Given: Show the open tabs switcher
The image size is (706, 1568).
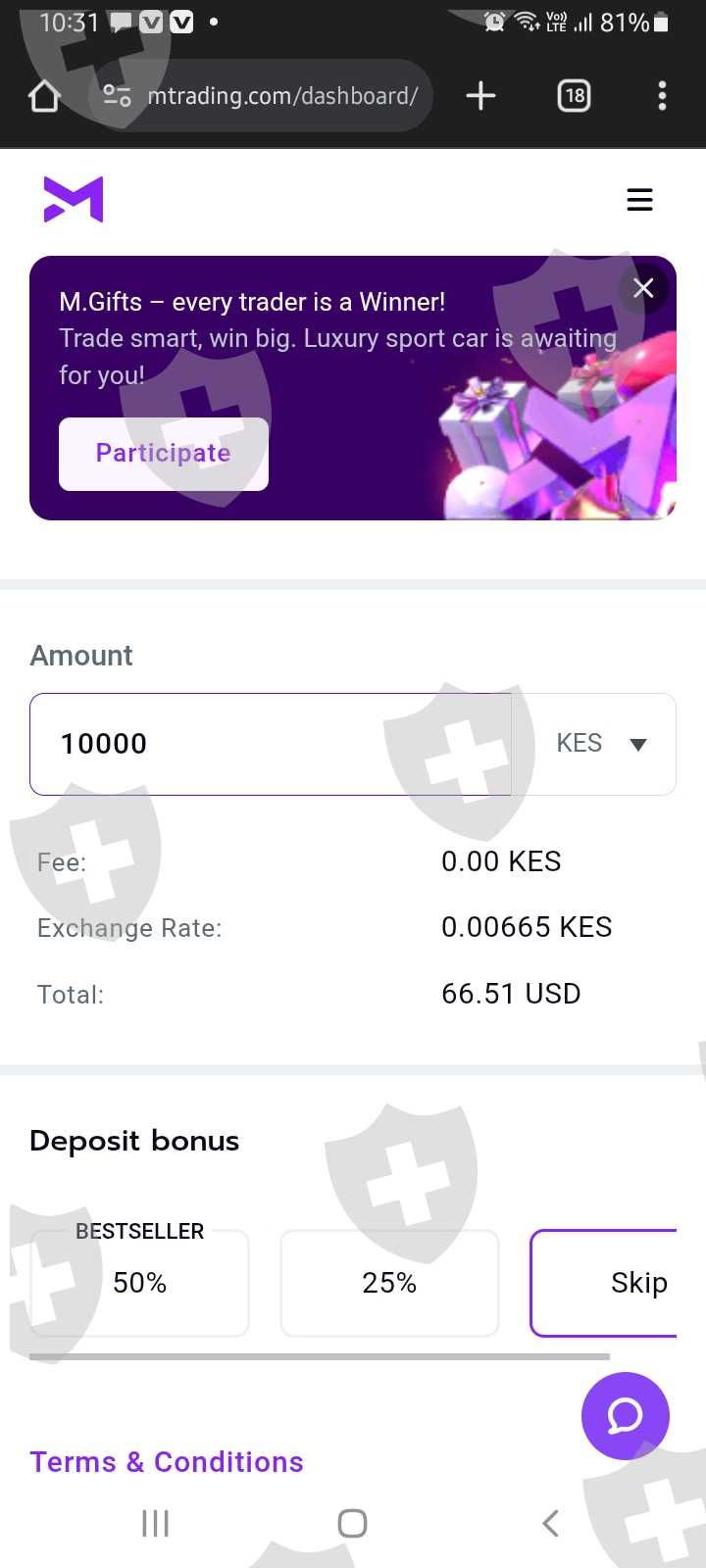Looking at the screenshot, I should 574,96.
